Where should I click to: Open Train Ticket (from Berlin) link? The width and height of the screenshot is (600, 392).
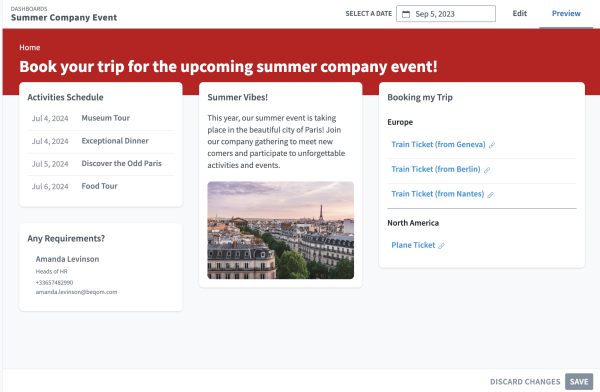[435, 169]
